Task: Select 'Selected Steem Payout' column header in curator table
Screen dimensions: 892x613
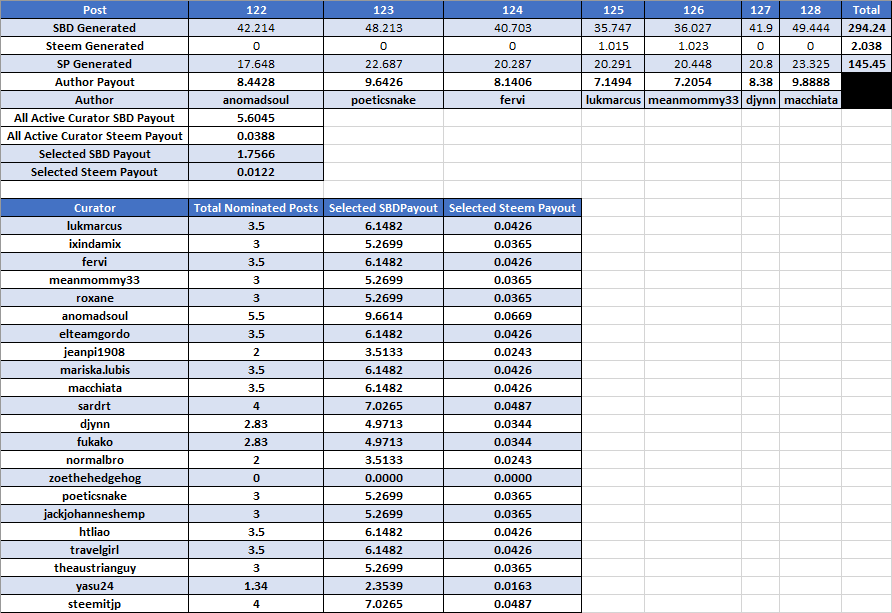Action: [513, 208]
